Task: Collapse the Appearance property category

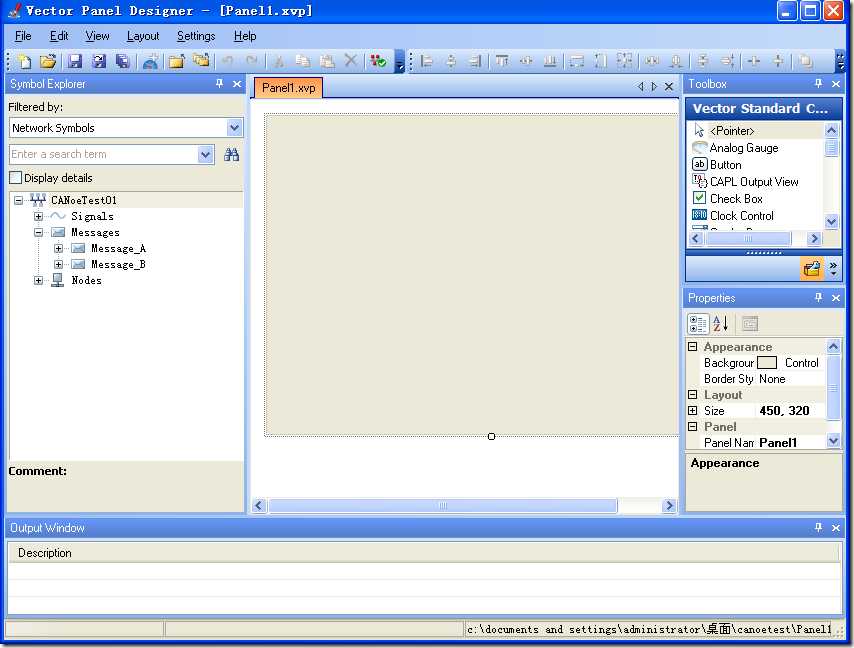Action: pos(692,347)
